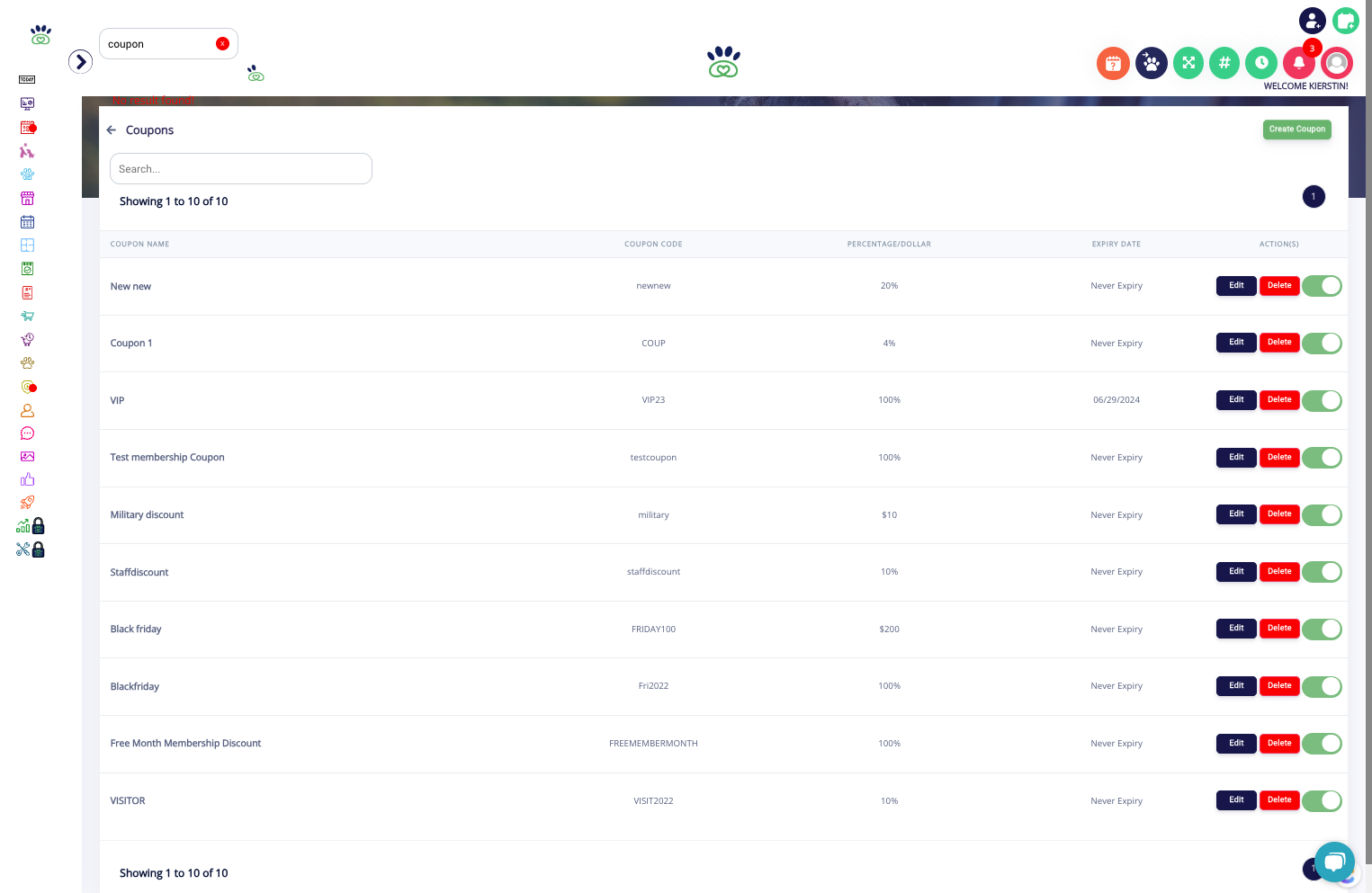
Task: Open the tan paw print sidebar icon
Action: click(27, 362)
